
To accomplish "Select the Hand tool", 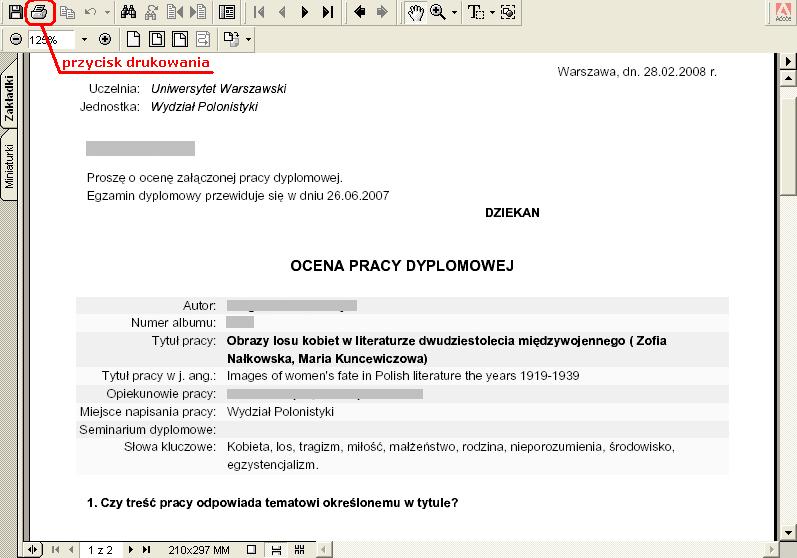I will pos(415,12).
